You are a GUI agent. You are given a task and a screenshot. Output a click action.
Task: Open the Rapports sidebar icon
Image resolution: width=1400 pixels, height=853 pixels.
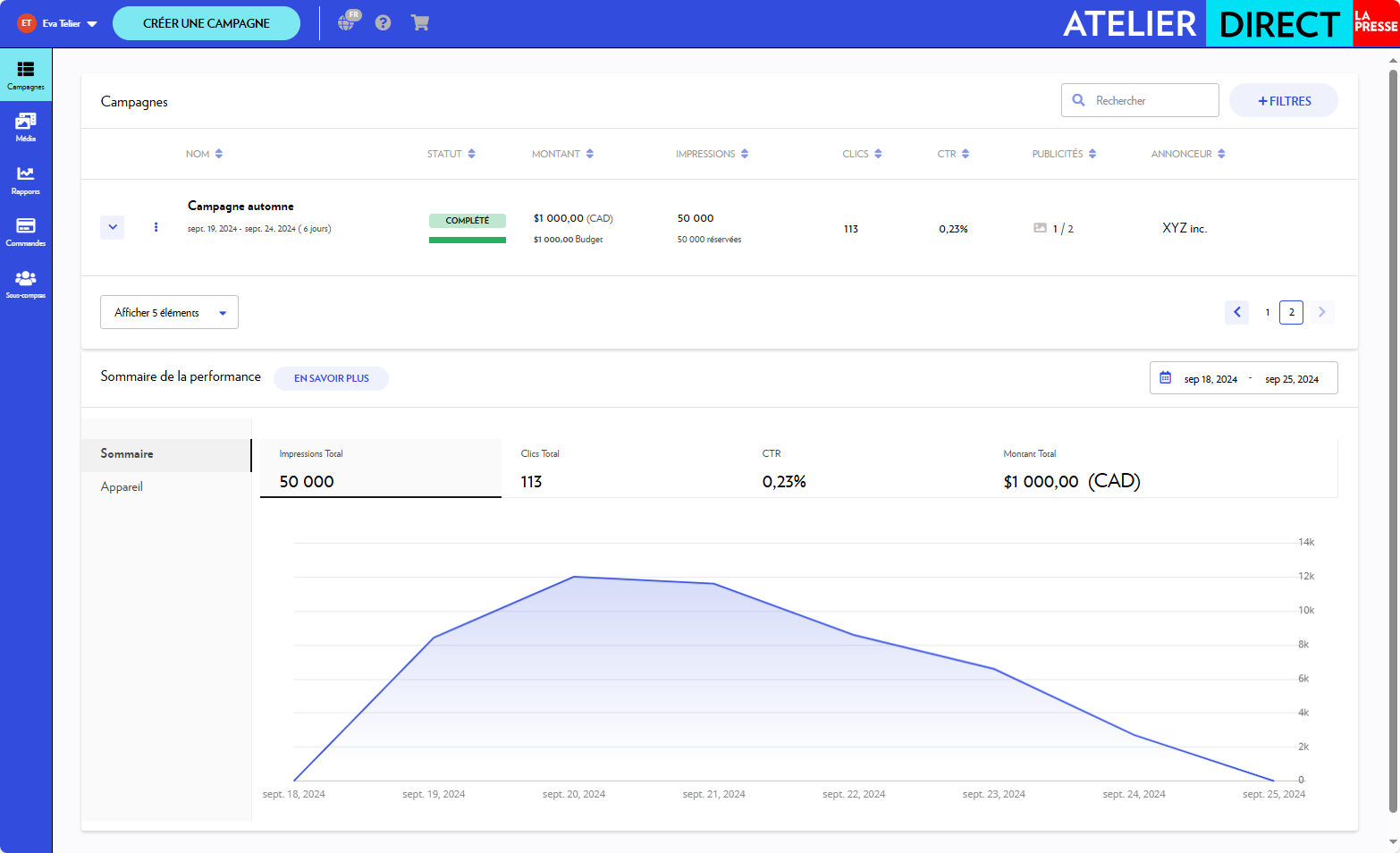[26, 179]
